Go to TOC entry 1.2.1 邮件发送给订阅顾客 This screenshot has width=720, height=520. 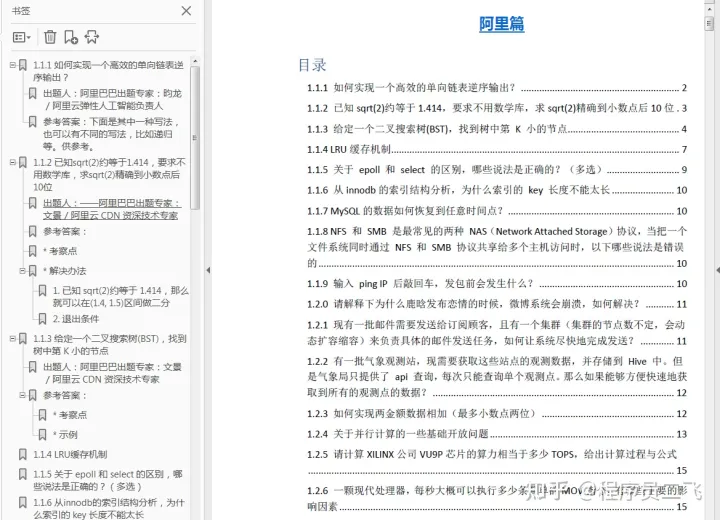[x=497, y=333]
